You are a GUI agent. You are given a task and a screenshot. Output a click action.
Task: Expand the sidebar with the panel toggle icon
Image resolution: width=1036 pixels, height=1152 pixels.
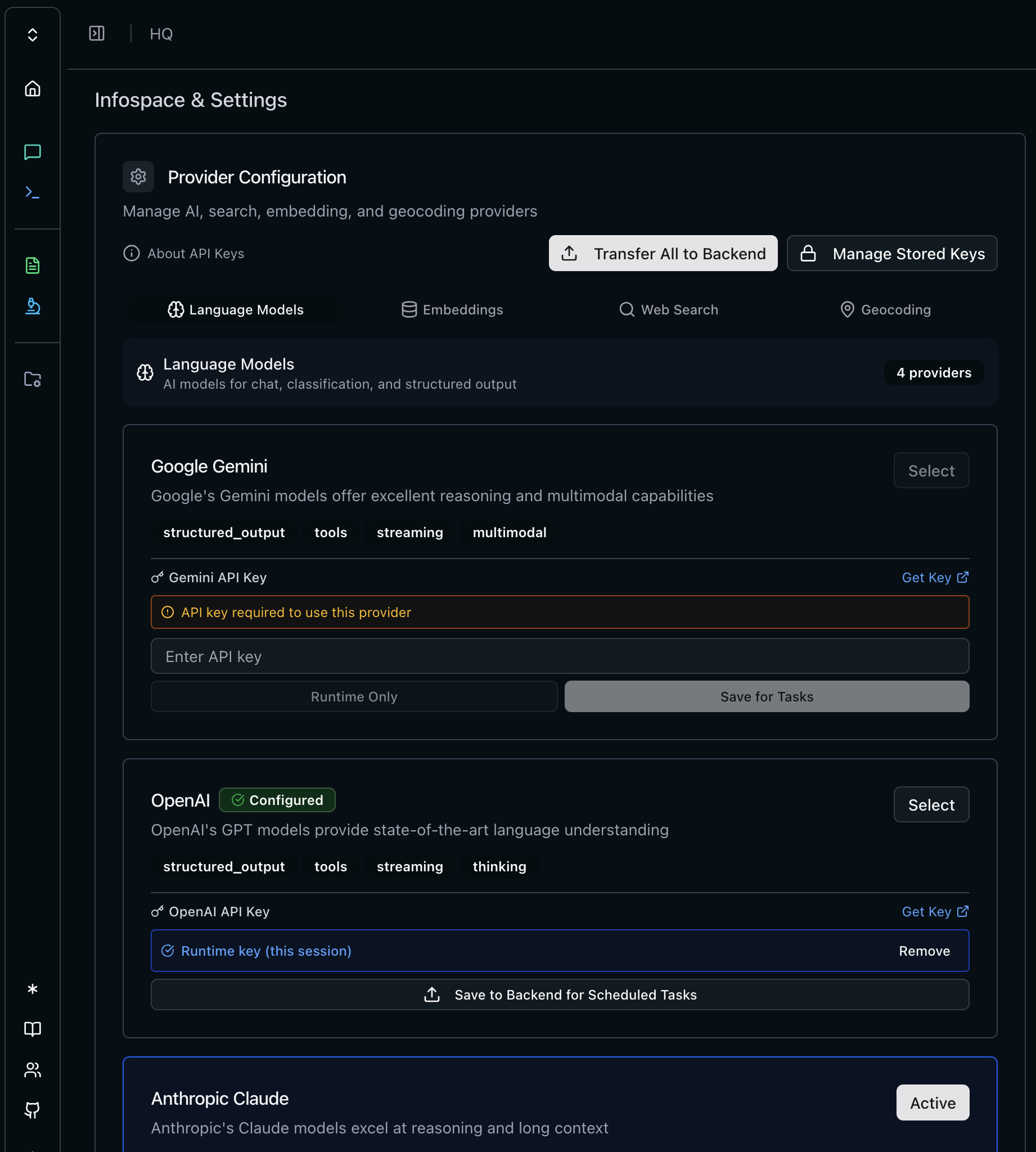pos(96,34)
